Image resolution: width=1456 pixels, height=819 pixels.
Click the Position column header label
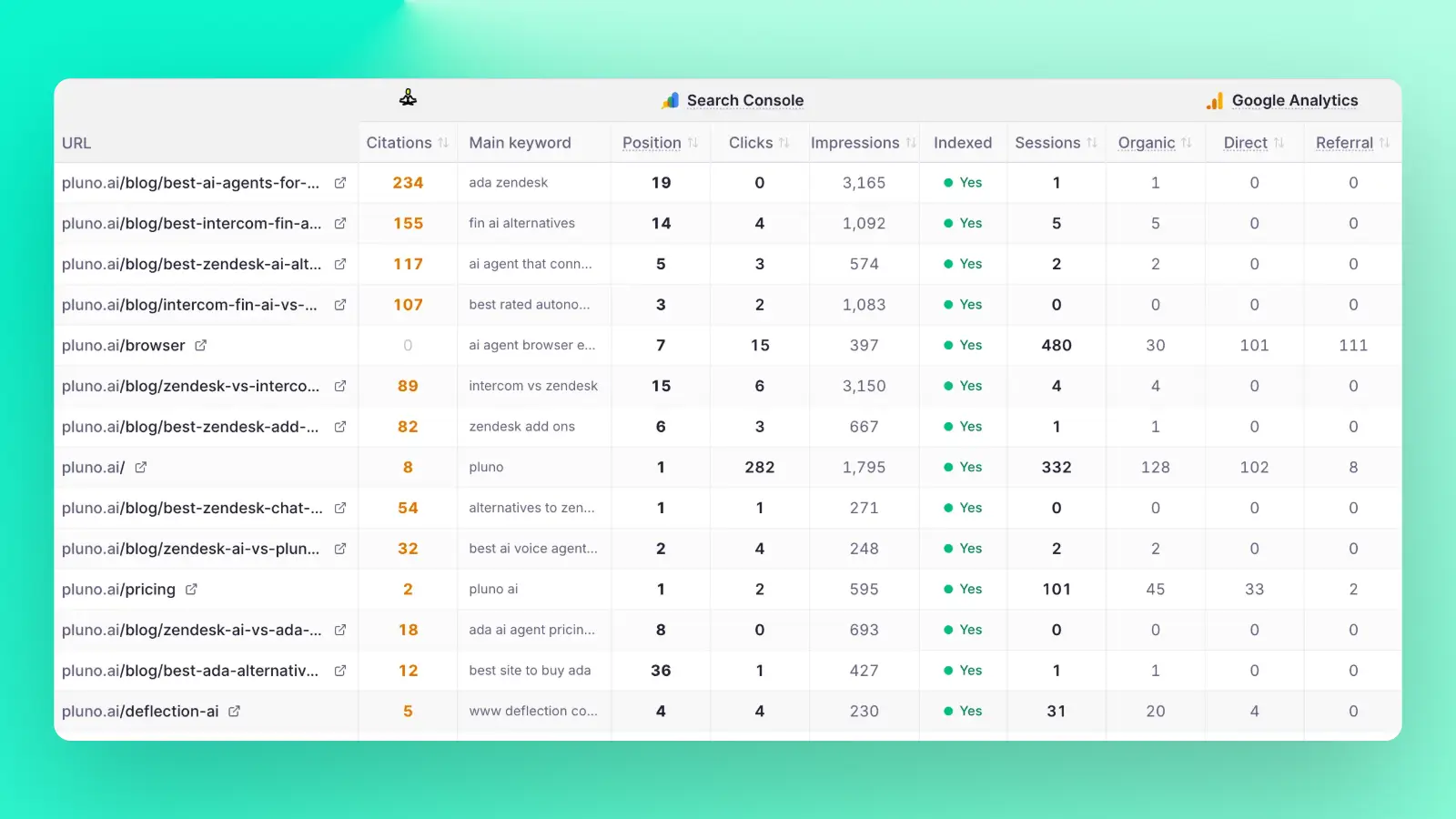(x=652, y=143)
